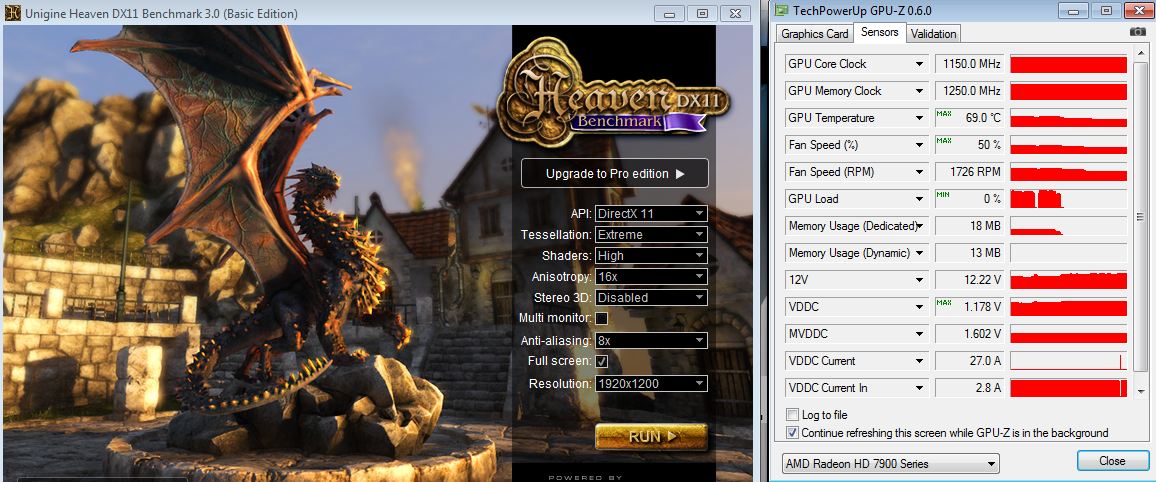The height and width of the screenshot is (482, 1156).
Task: Click the 13 MB dynamic memory value
Action: coord(969,253)
